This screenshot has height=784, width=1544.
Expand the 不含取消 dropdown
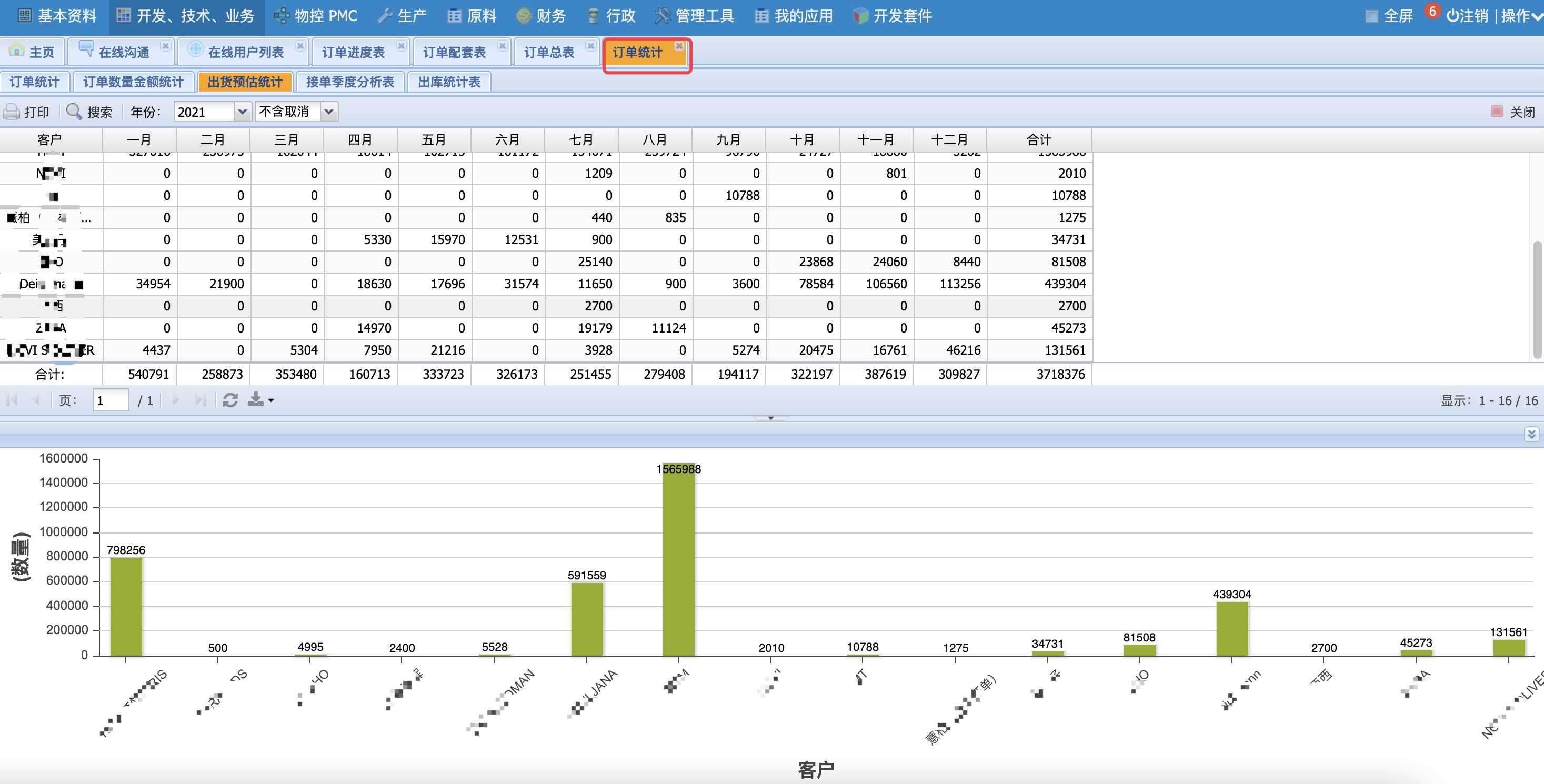coord(328,112)
